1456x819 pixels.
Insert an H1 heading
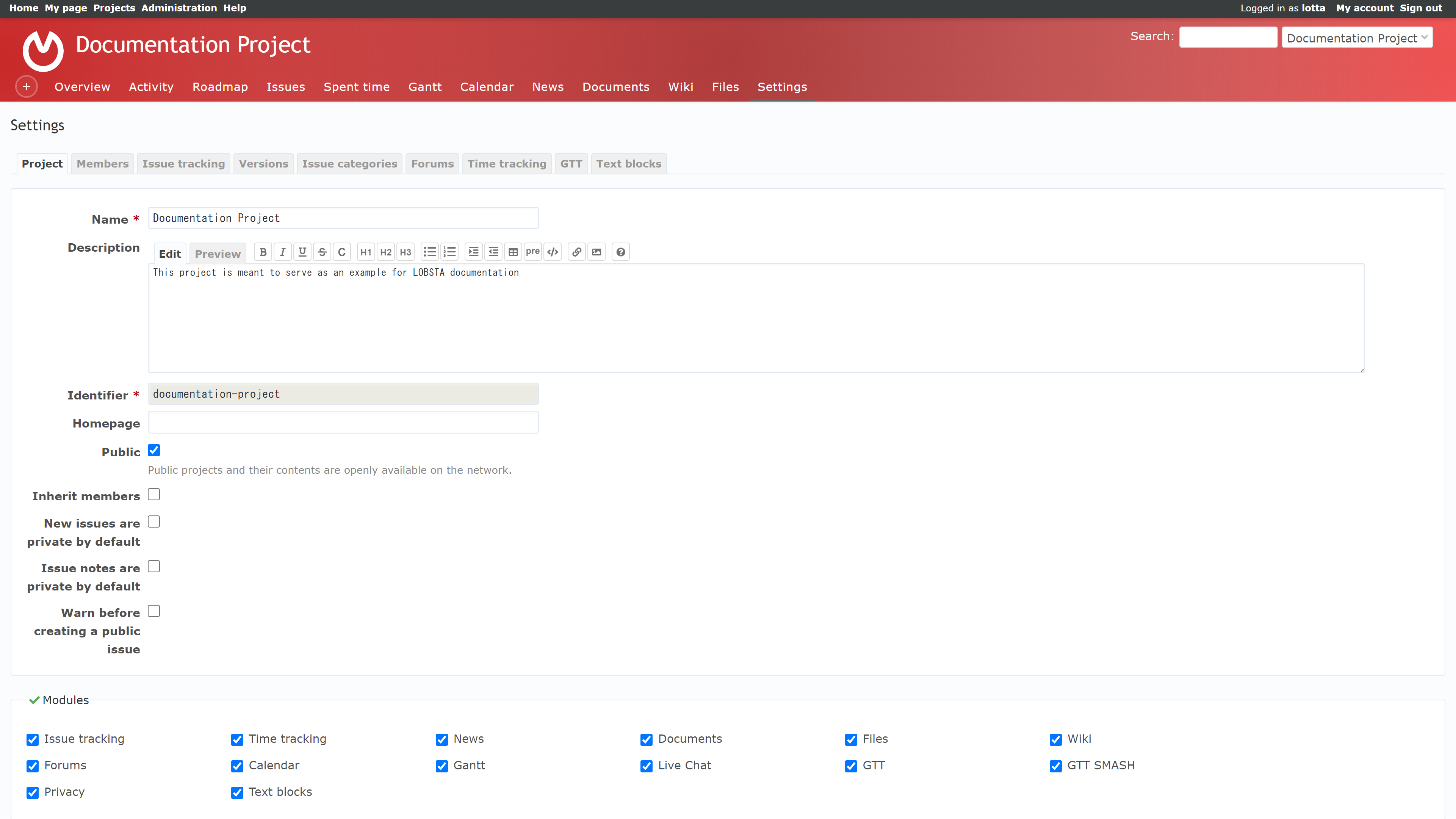pos(366,252)
